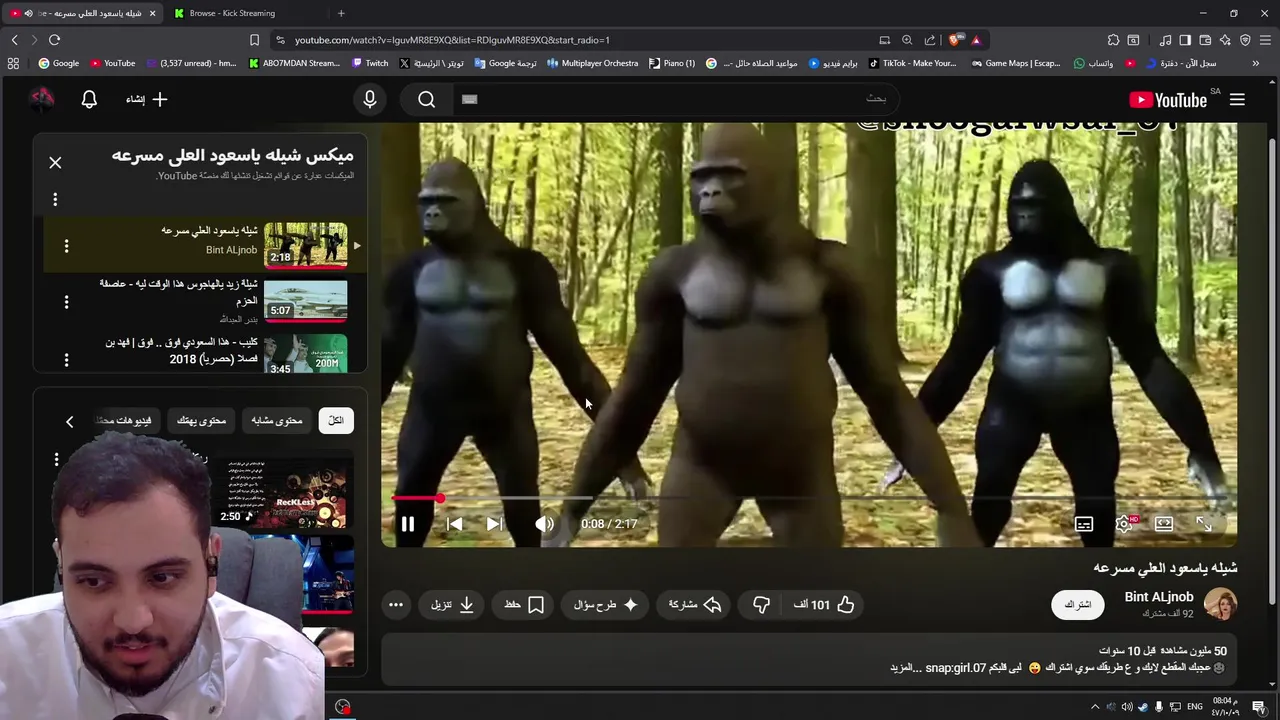Click the Ask (طرح سؤال) button
Viewport: 1280px width, 720px height.
[x=607, y=605]
